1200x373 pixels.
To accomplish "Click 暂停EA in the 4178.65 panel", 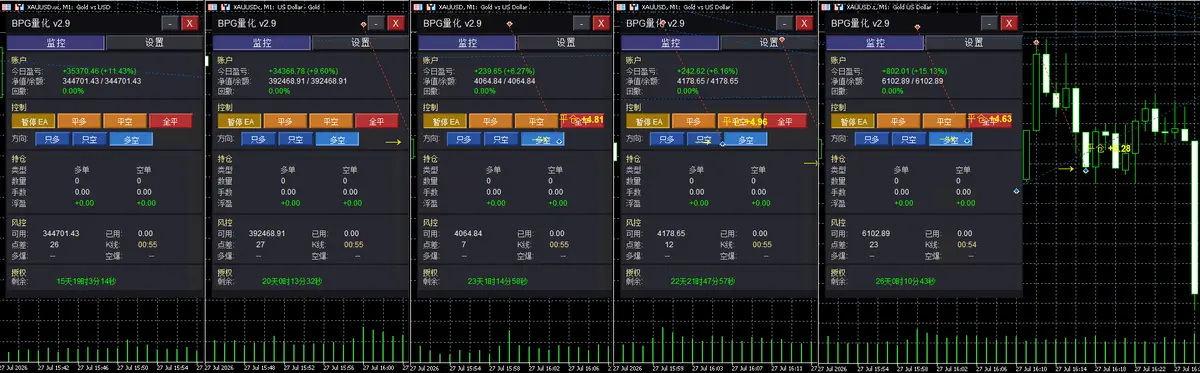I will (648, 121).
